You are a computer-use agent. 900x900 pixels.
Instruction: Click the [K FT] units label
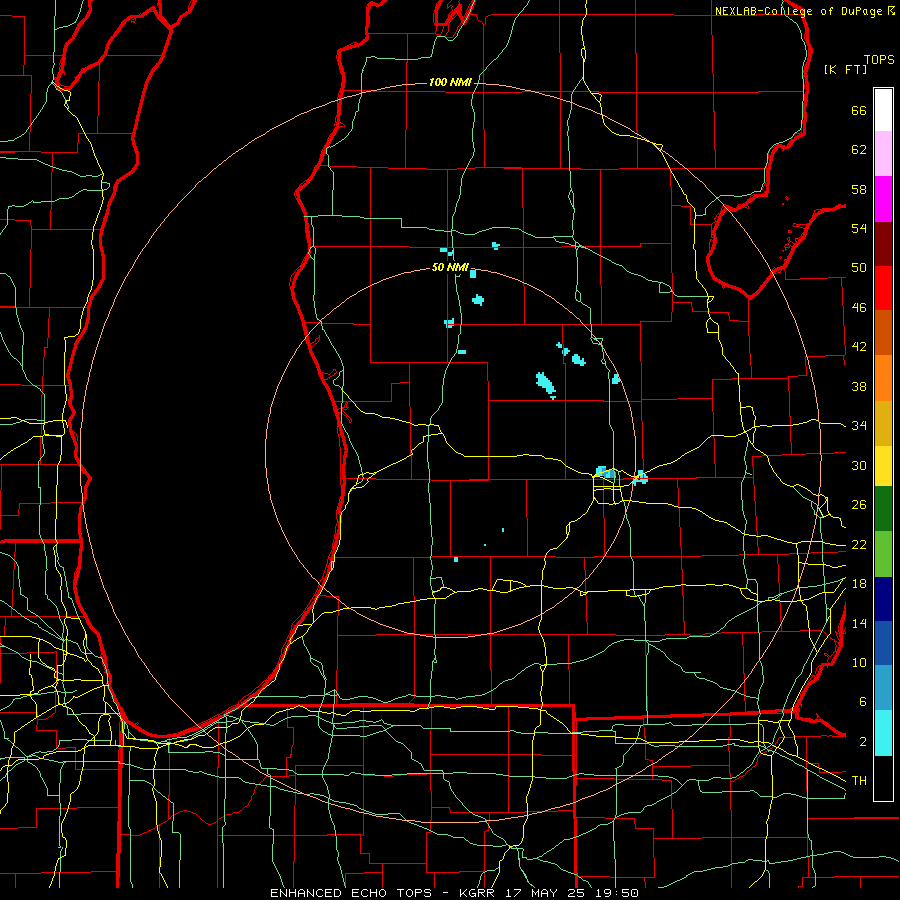point(845,69)
